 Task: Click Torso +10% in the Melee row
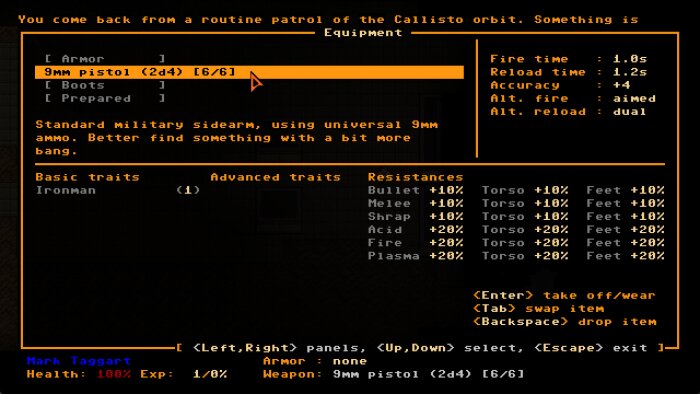[x=525, y=203]
